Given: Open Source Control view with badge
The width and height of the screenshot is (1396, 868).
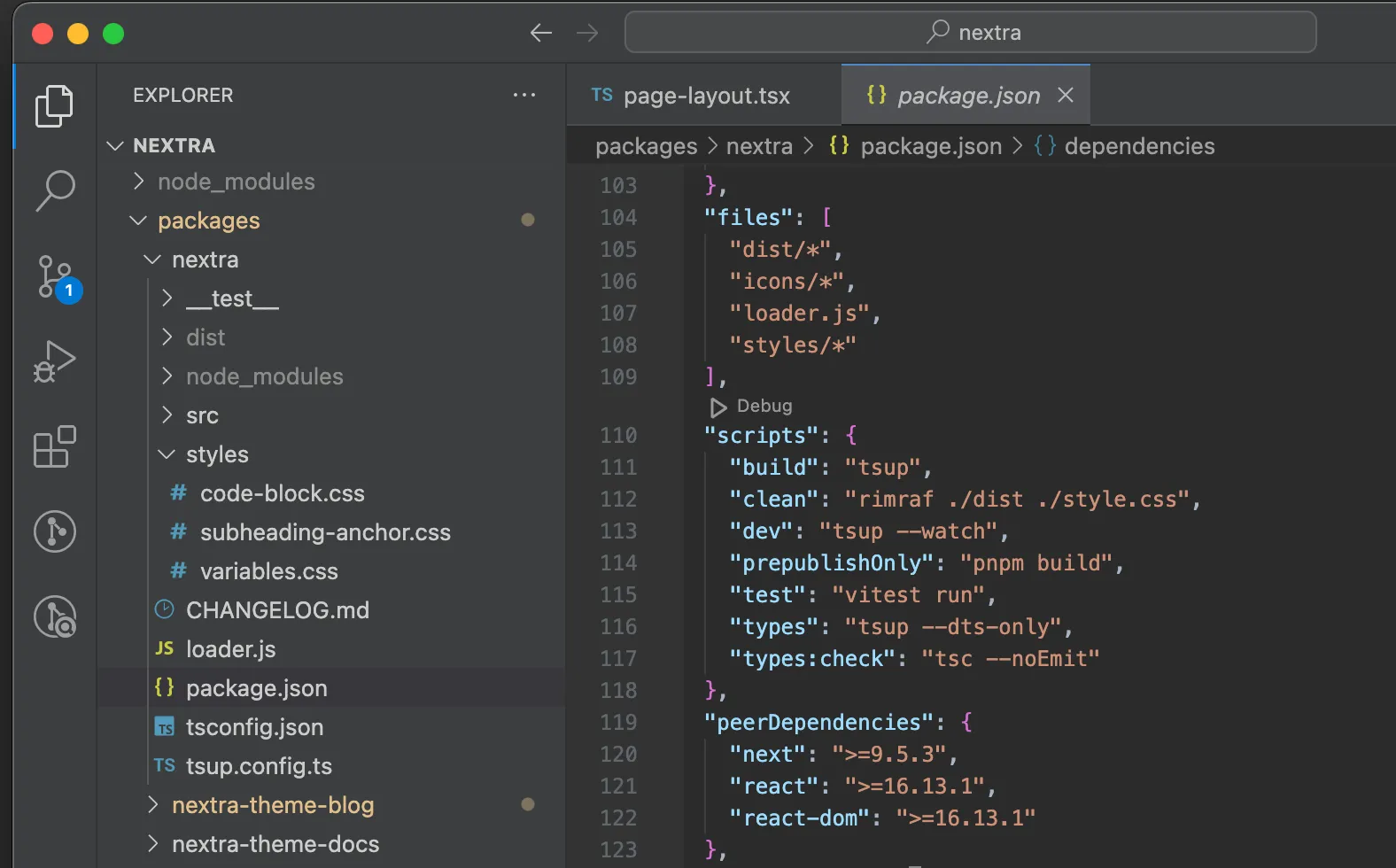Looking at the screenshot, I should (56, 277).
